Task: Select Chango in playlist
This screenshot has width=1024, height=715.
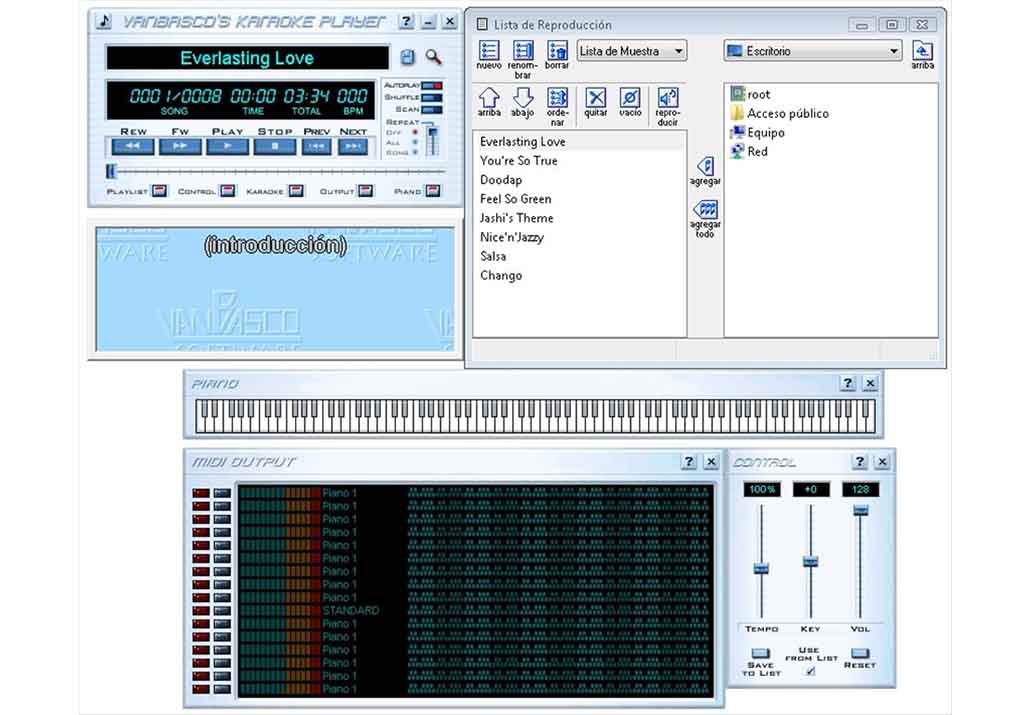Action: pos(579,276)
